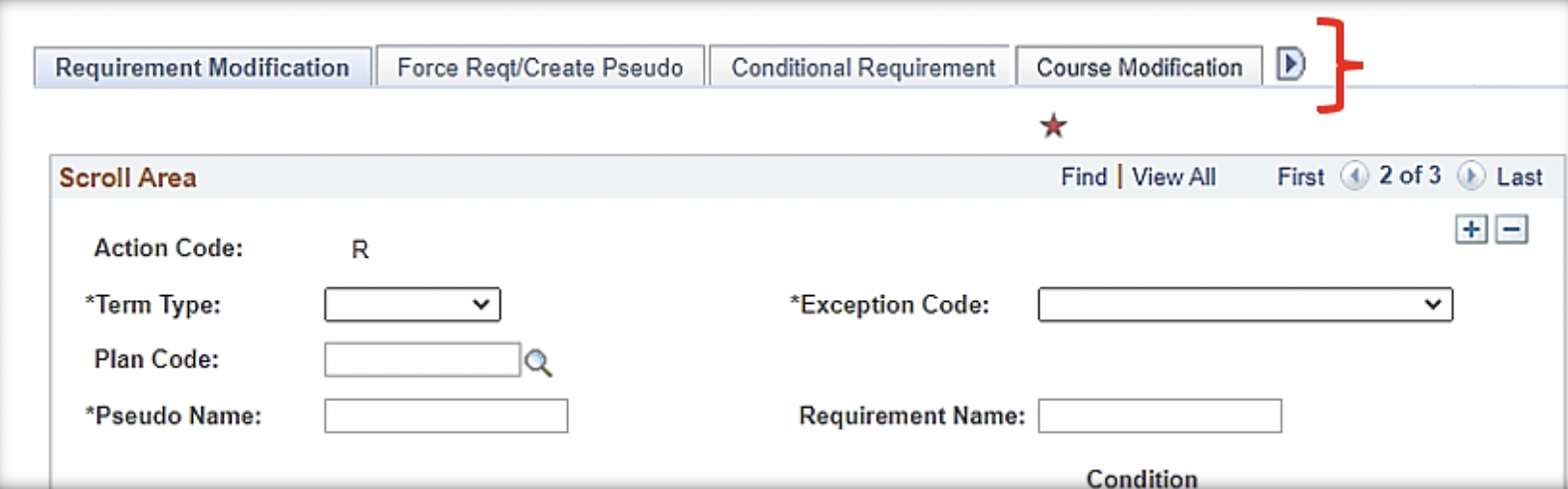Click the red star marker

click(1053, 125)
